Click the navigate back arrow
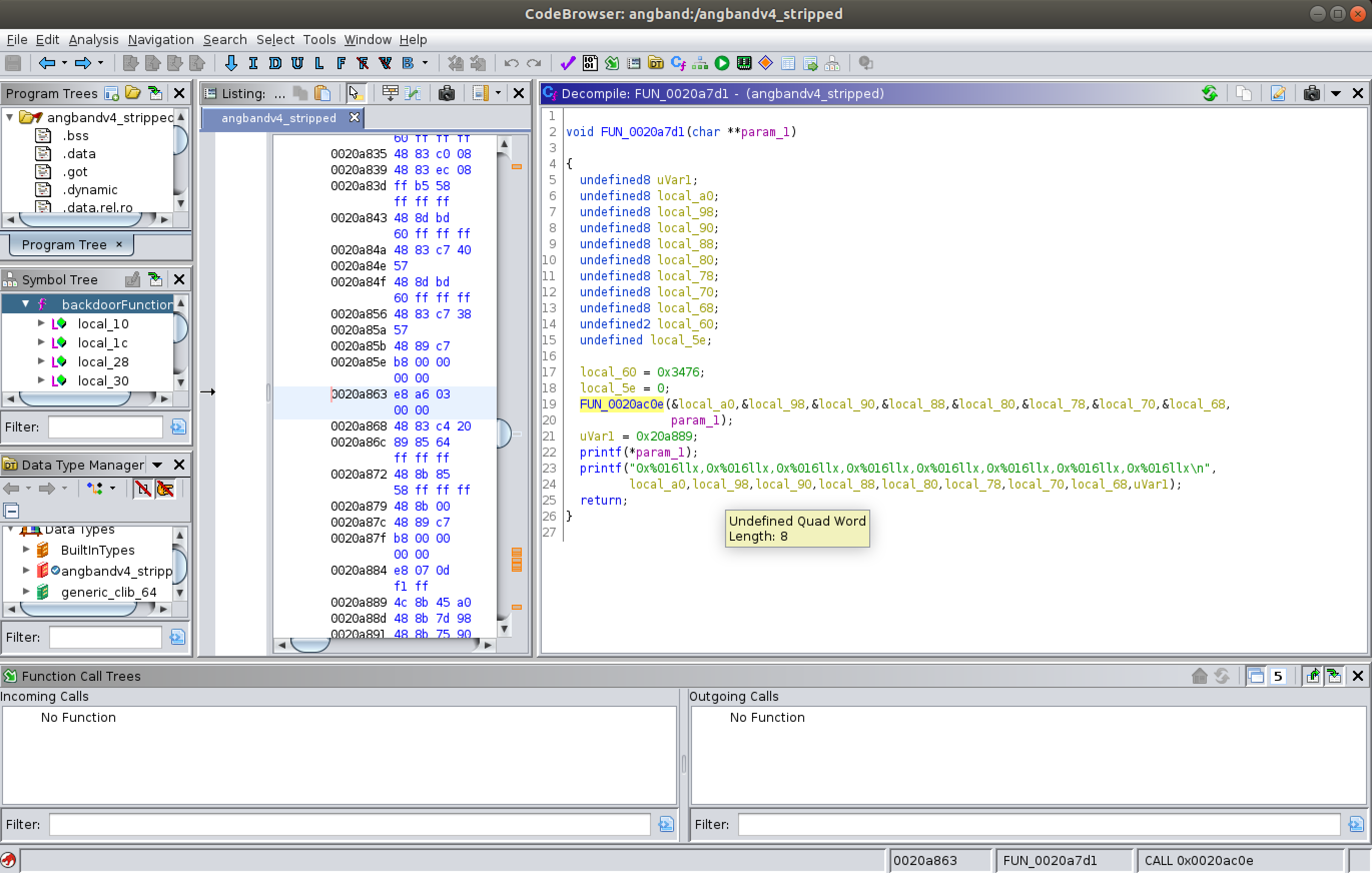The width and height of the screenshot is (1372, 873). pos(47,63)
